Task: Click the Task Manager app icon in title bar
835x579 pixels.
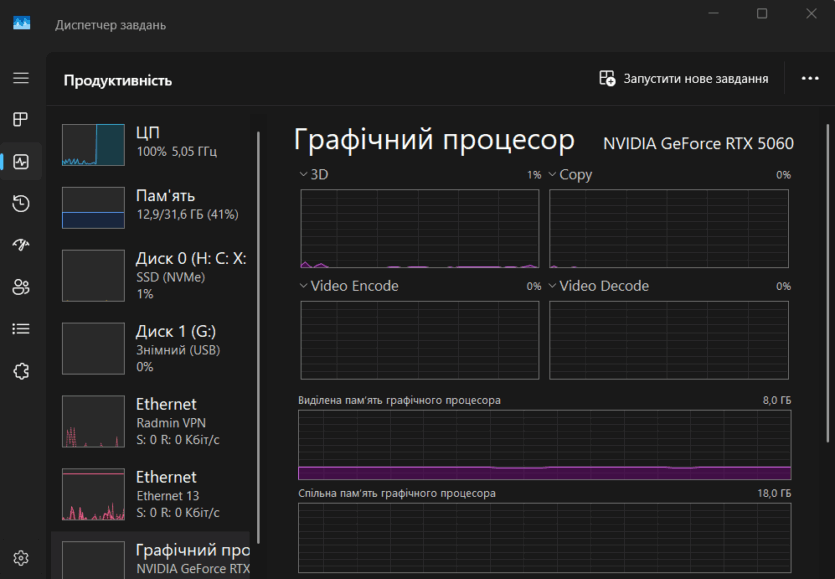Action: (22, 24)
